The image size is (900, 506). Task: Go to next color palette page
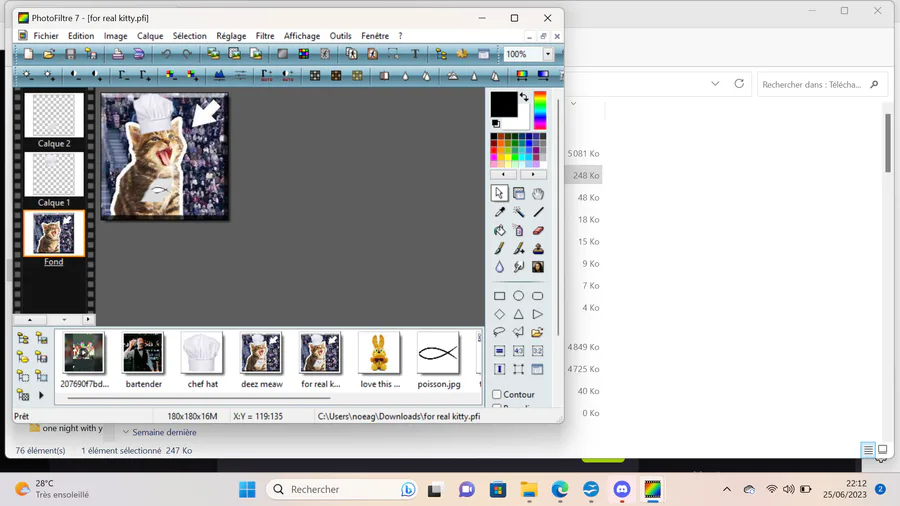point(533,174)
